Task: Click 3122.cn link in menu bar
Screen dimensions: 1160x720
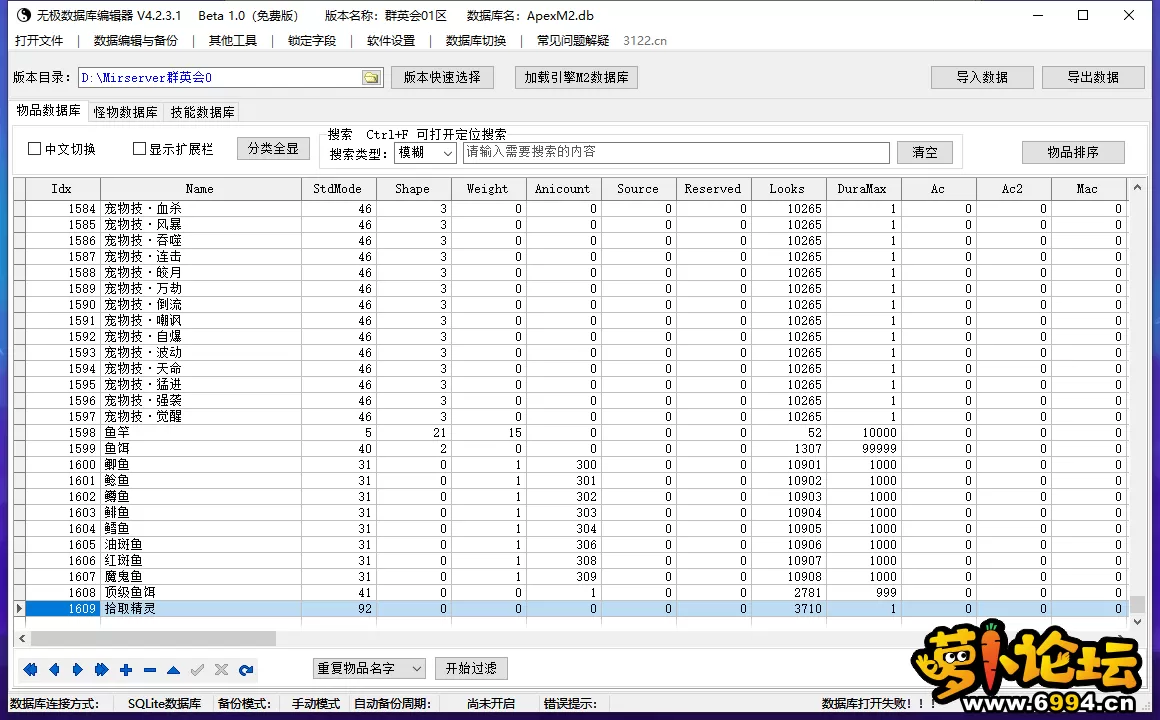Action: (x=644, y=41)
